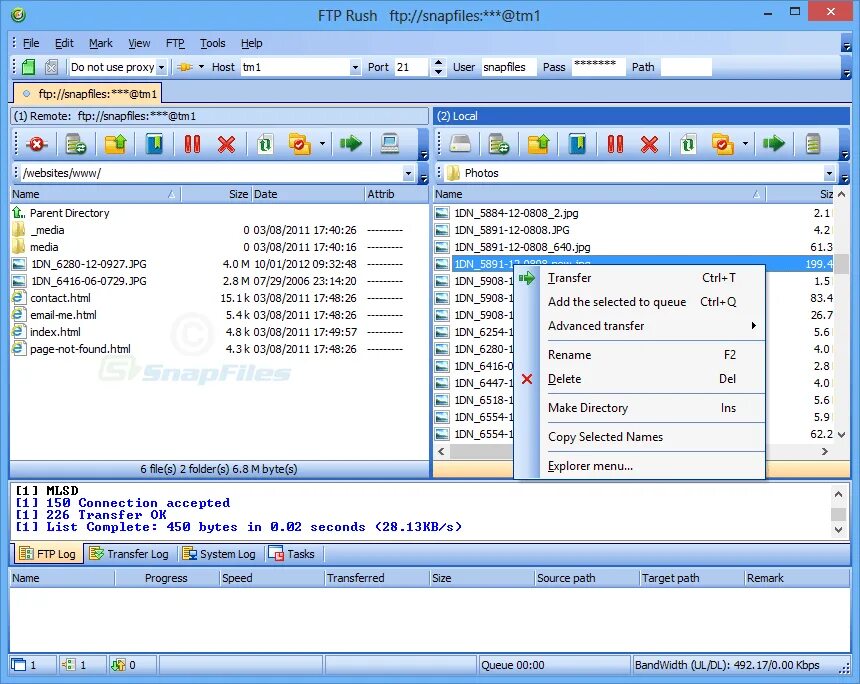Go up one folder in Local panel

tap(539, 144)
